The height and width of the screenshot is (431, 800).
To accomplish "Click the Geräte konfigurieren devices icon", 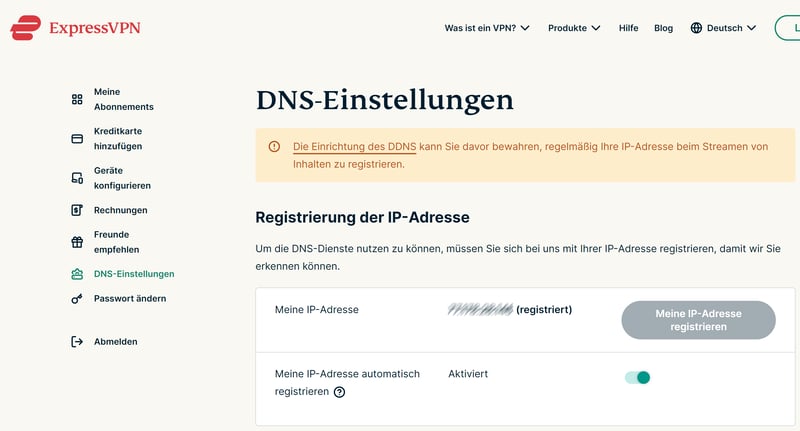I will (x=77, y=178).
